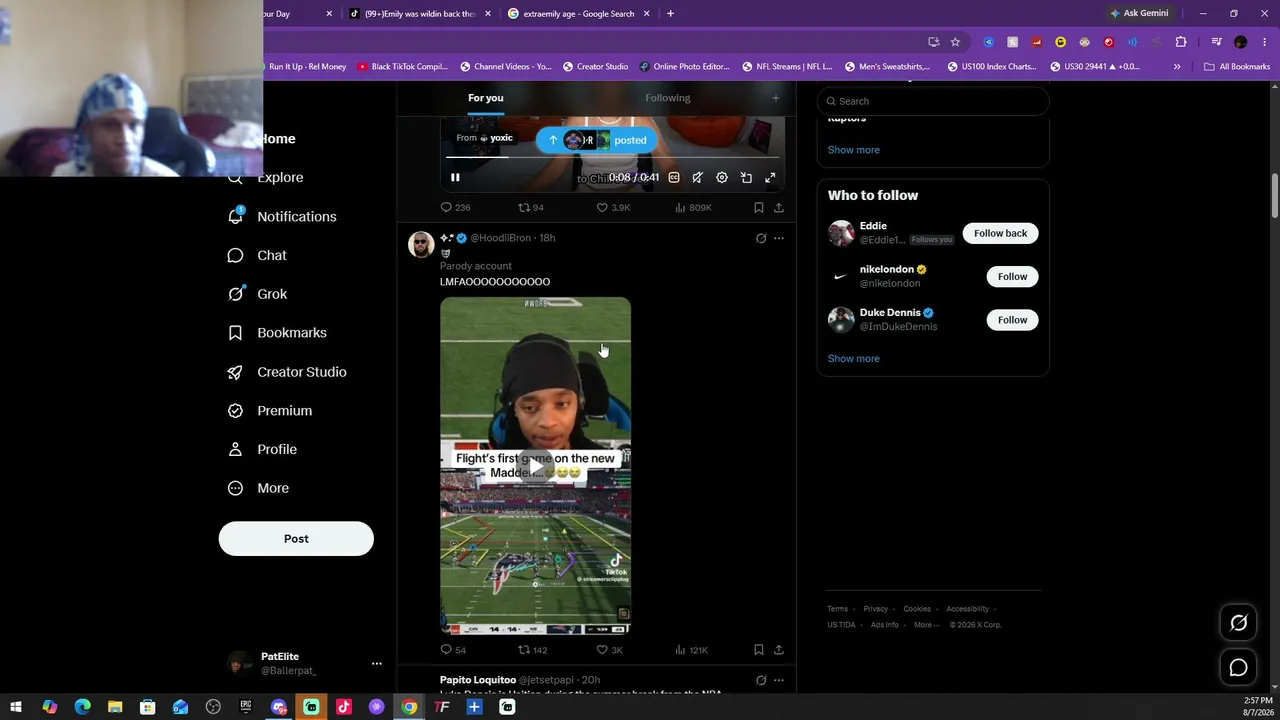Open HoodiiBron profile avatar
This screenshot has height=720, width=1280.
[x=421, y=244]
